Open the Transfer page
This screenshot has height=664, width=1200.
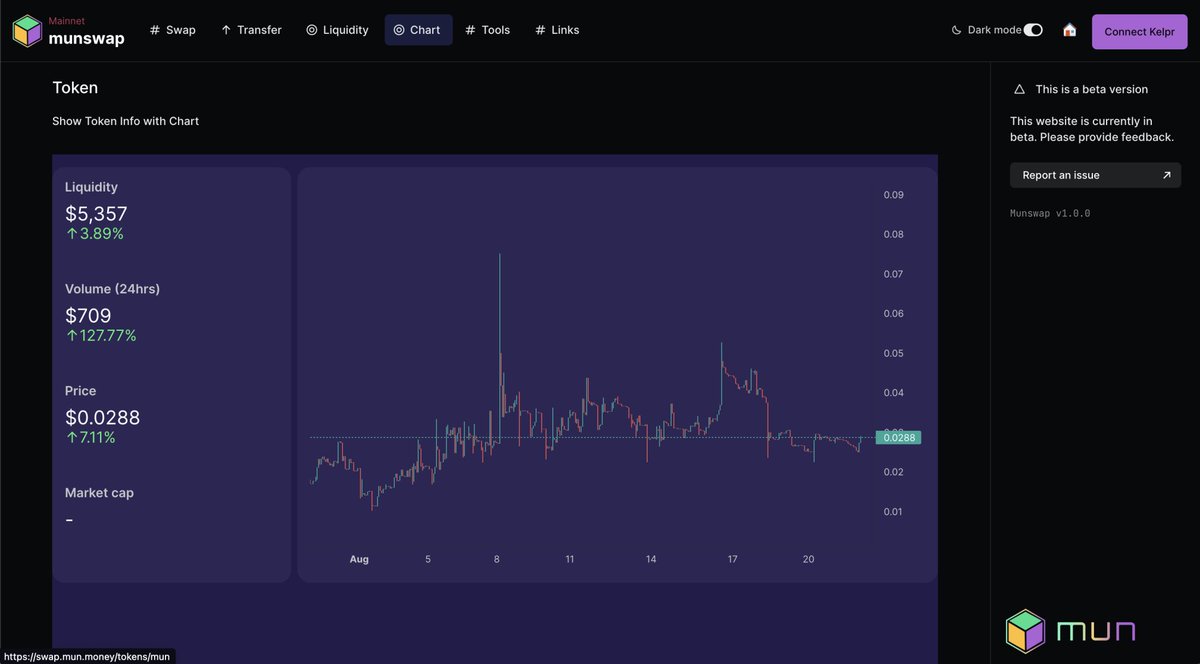(251, 30)
